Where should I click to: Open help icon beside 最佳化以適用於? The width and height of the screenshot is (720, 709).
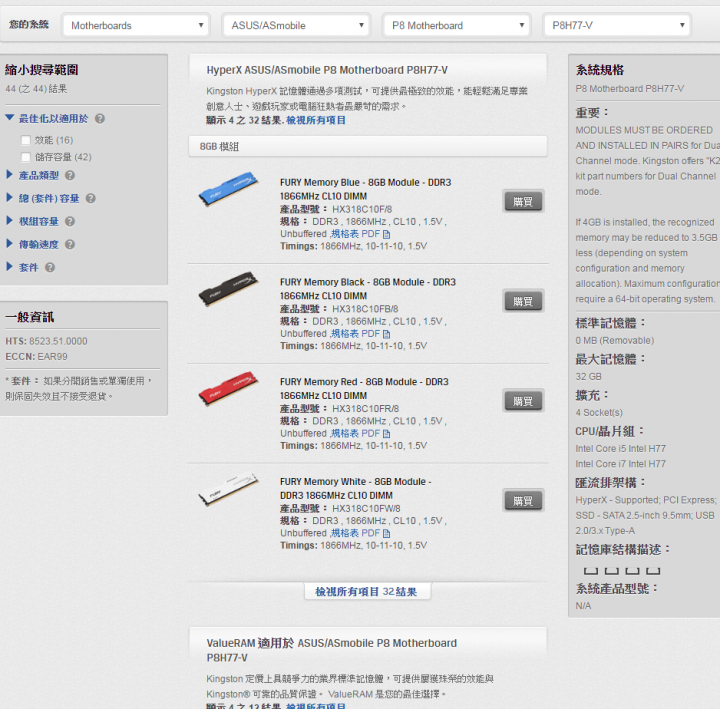click(100, 119)
